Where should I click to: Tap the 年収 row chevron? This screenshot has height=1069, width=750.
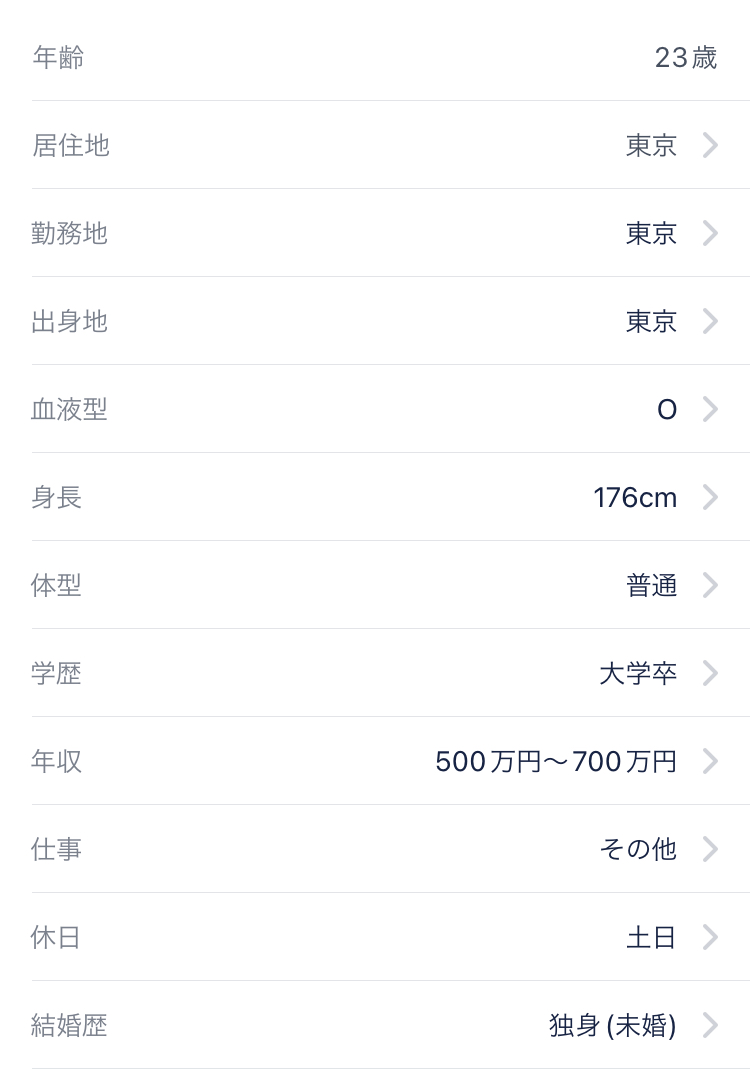pos(710,762)
